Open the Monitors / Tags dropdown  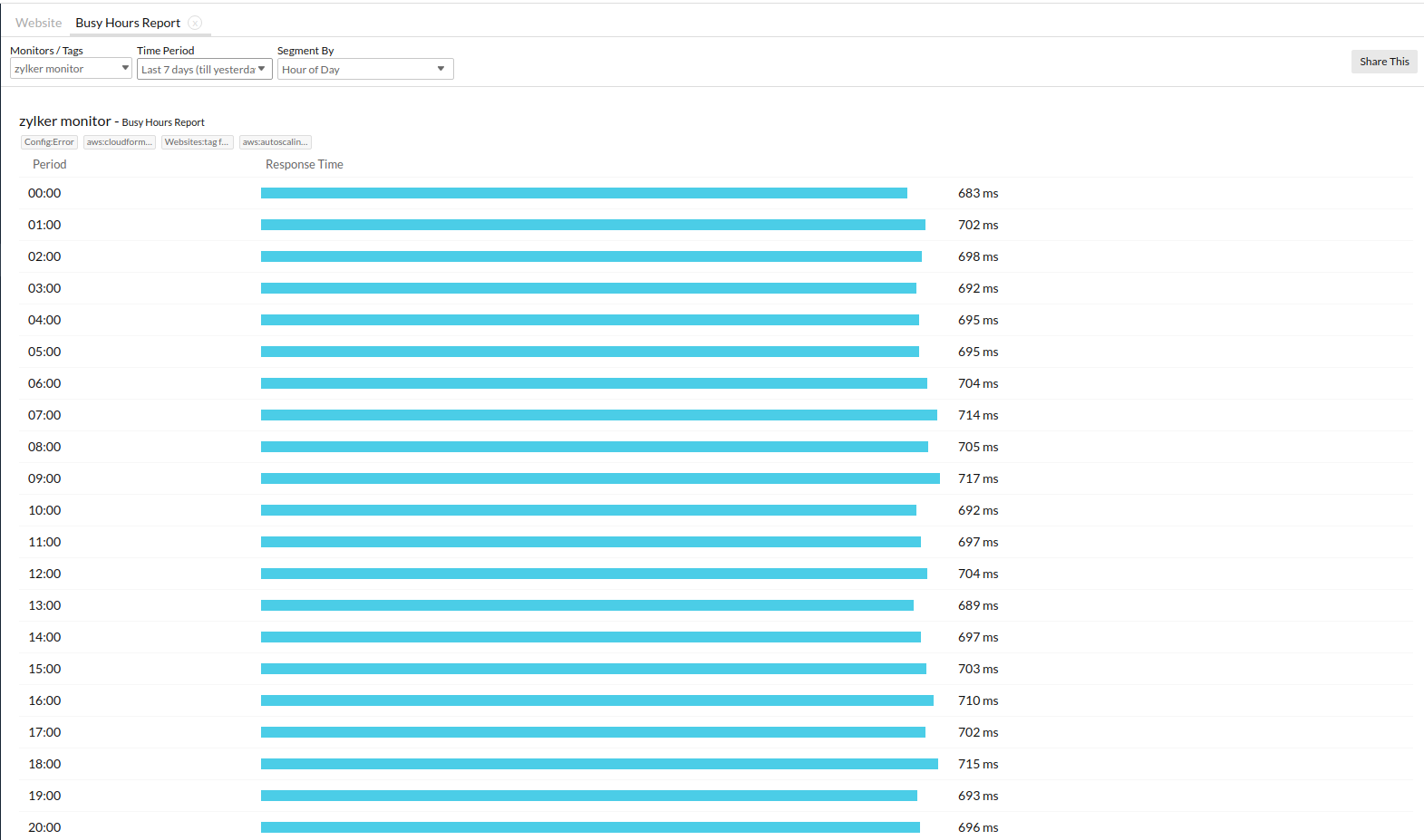click(71, 69)
